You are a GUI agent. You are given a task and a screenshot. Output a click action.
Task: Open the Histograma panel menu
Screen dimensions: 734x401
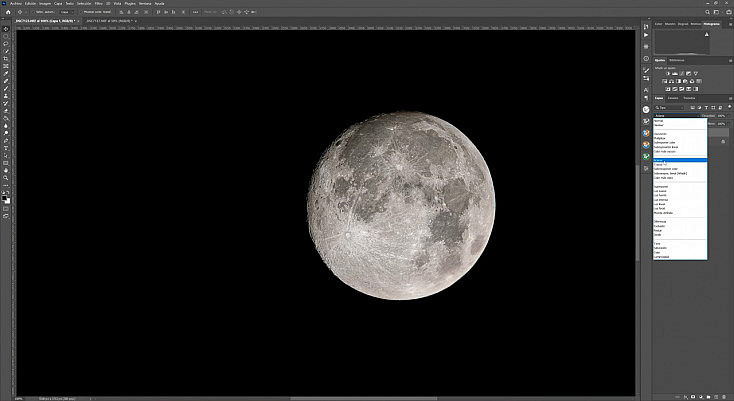tap(730, 23)
